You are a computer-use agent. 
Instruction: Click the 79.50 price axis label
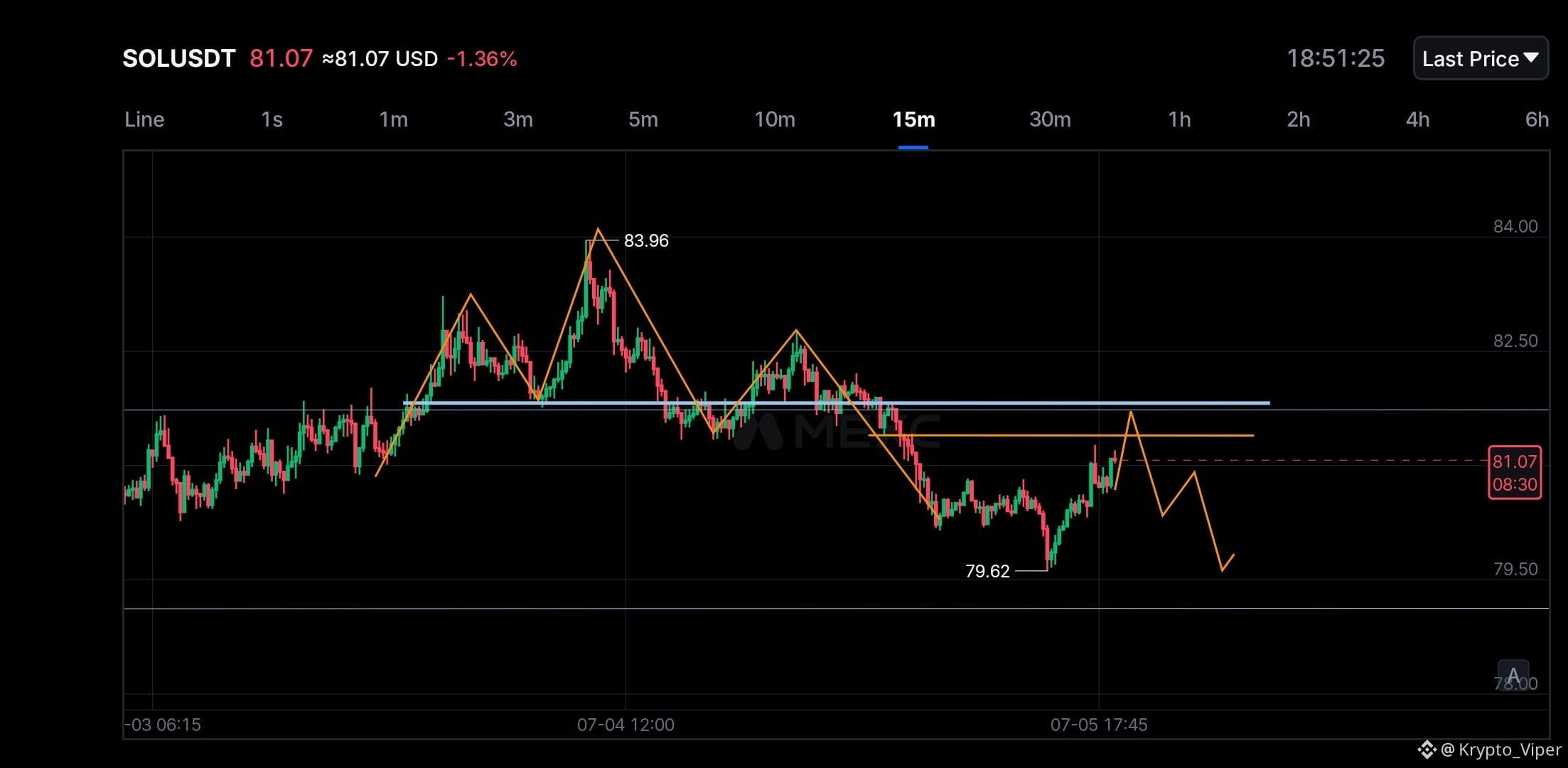pos(1515,569)
